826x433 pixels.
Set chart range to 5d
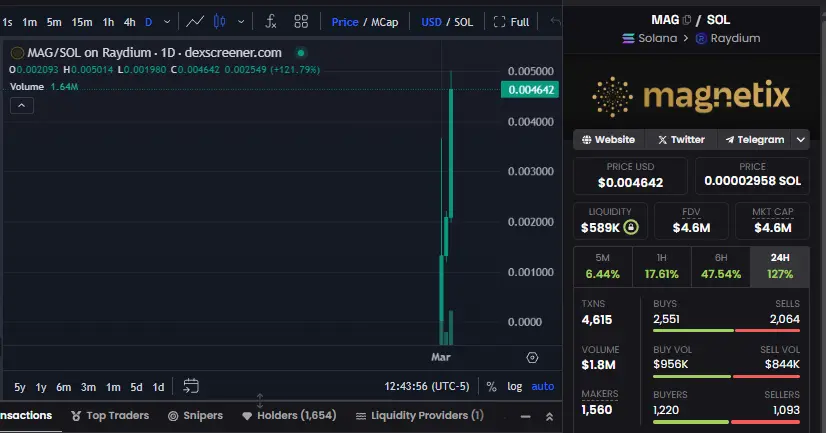tap(136, 387)
